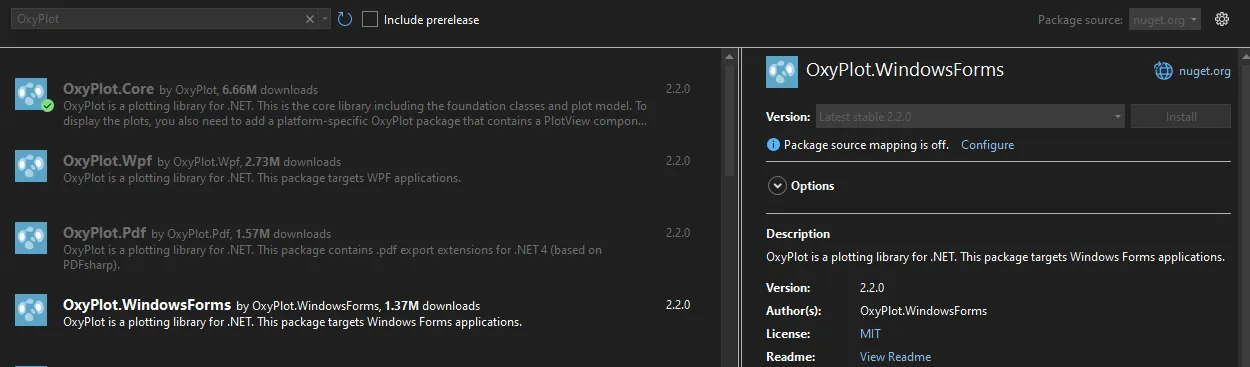Click the info icon near Package source mapping
1250x367 pixels.
pyautogui.click(x=773, y=145)
